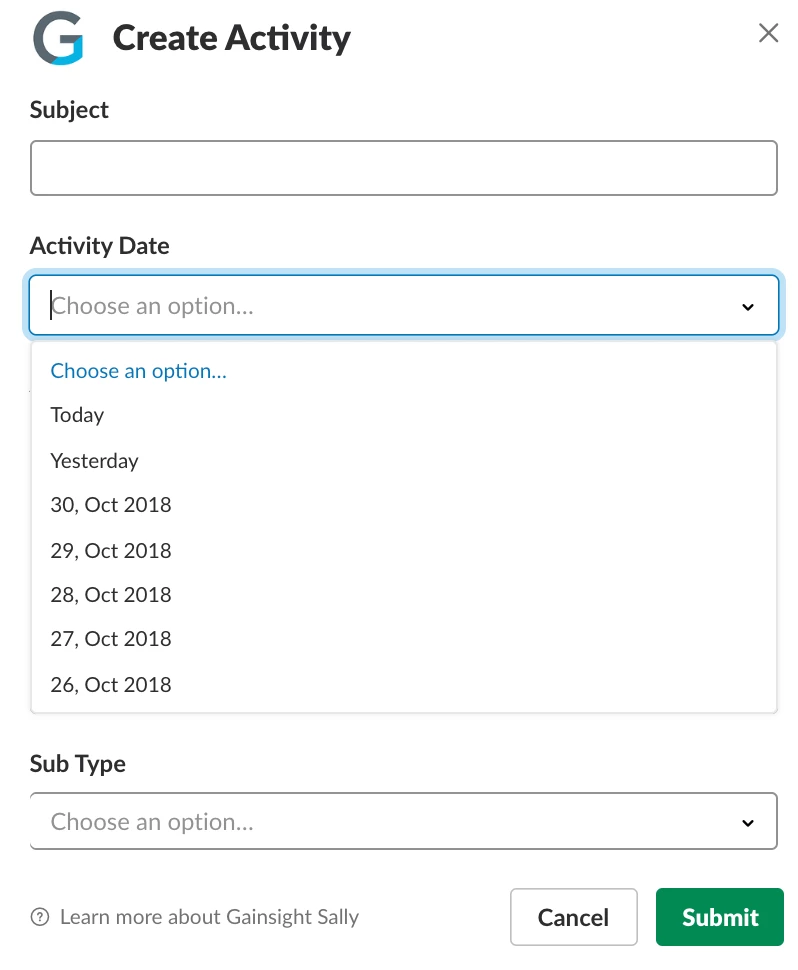Open Learn more about Gainsight Sally link
Screen dimensions: 798x970
(209, 917)
